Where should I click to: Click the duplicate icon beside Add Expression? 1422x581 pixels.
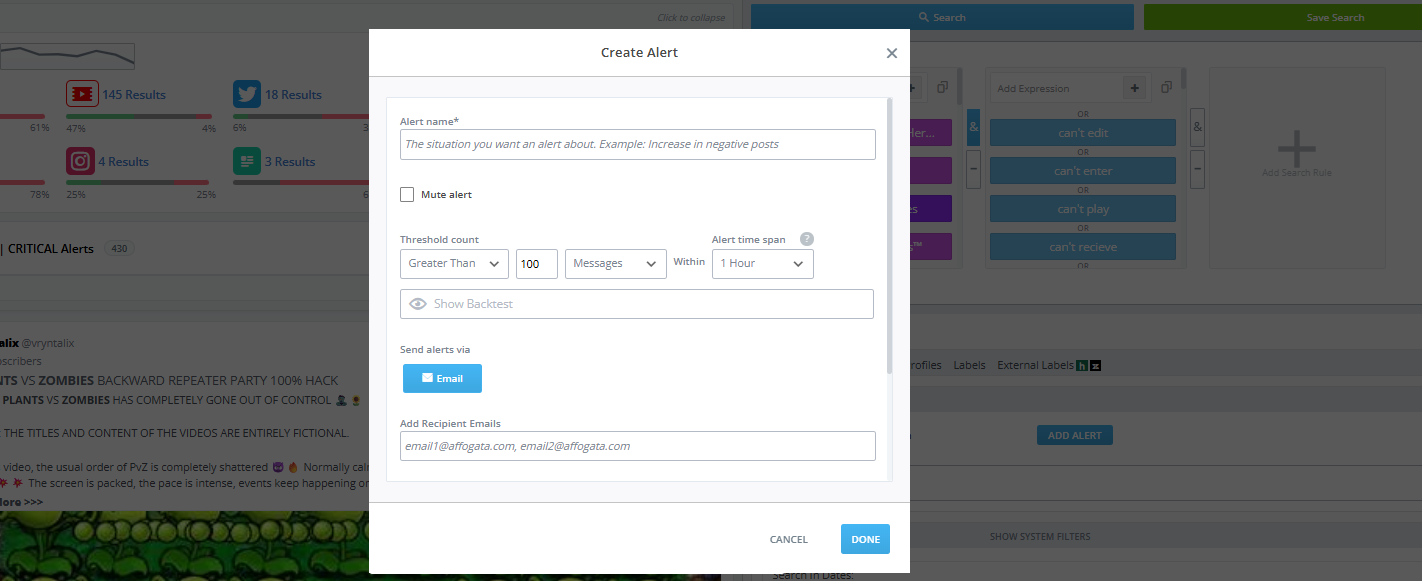pyautogui.click(x=1166, y=87)
